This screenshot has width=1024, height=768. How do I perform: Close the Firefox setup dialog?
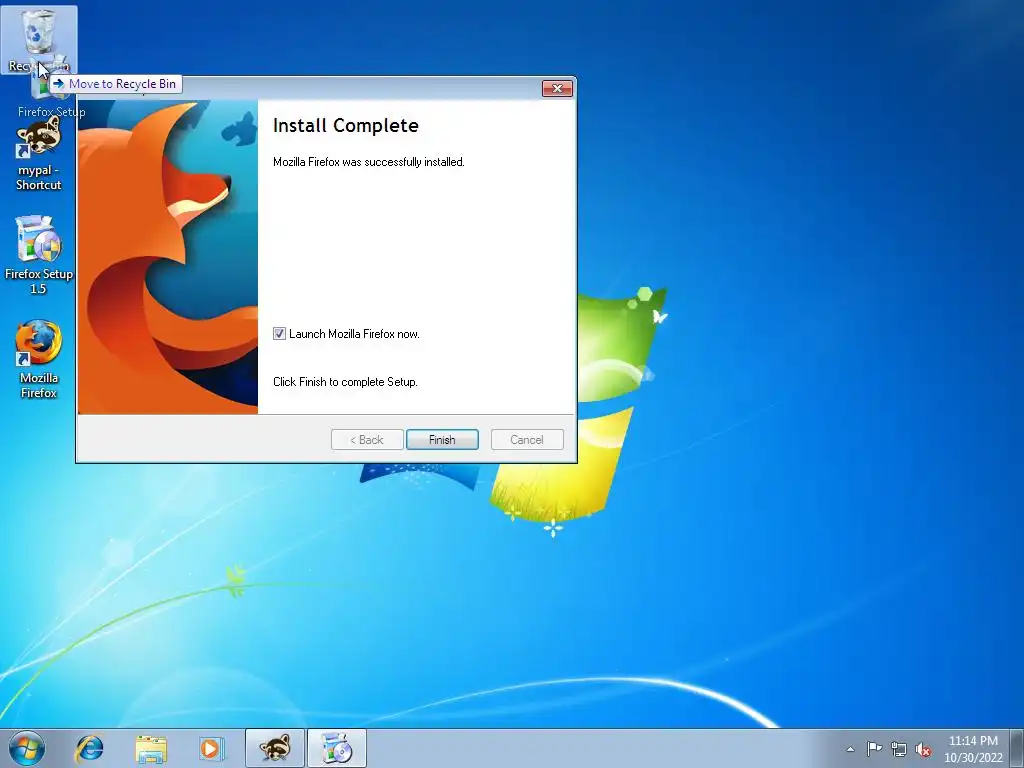tap(557, 88)
